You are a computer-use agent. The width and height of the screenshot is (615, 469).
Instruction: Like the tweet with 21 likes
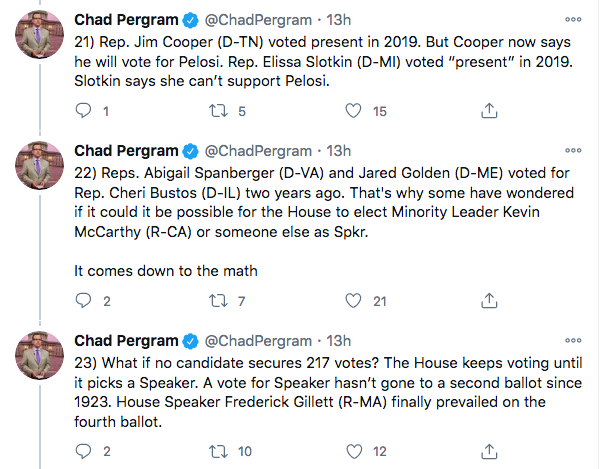point(353,300)
